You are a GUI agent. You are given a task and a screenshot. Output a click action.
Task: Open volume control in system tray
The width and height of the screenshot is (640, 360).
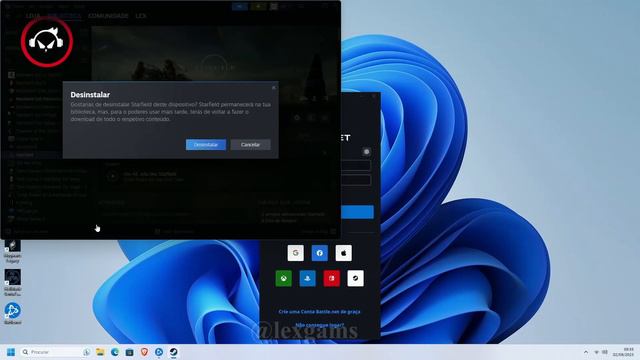605,352
